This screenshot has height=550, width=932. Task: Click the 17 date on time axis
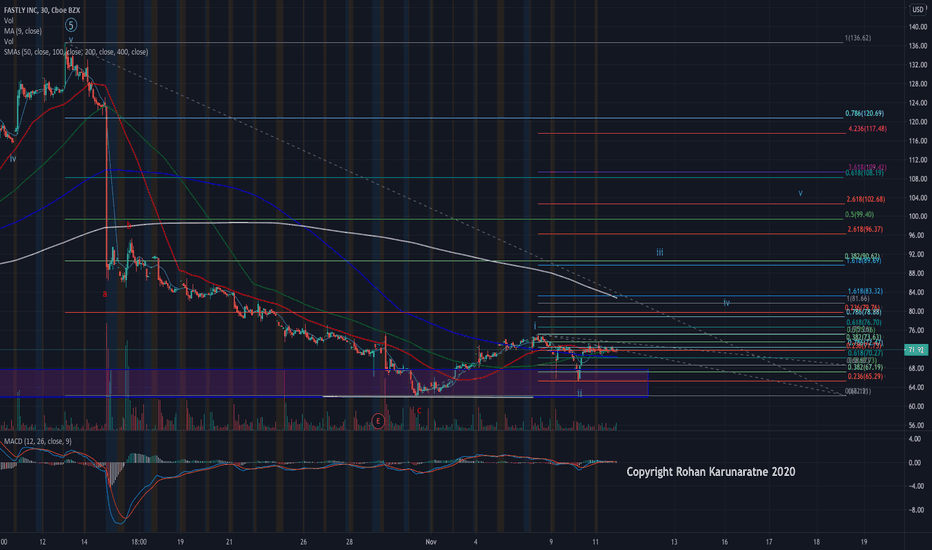click(x=769, y=542)
